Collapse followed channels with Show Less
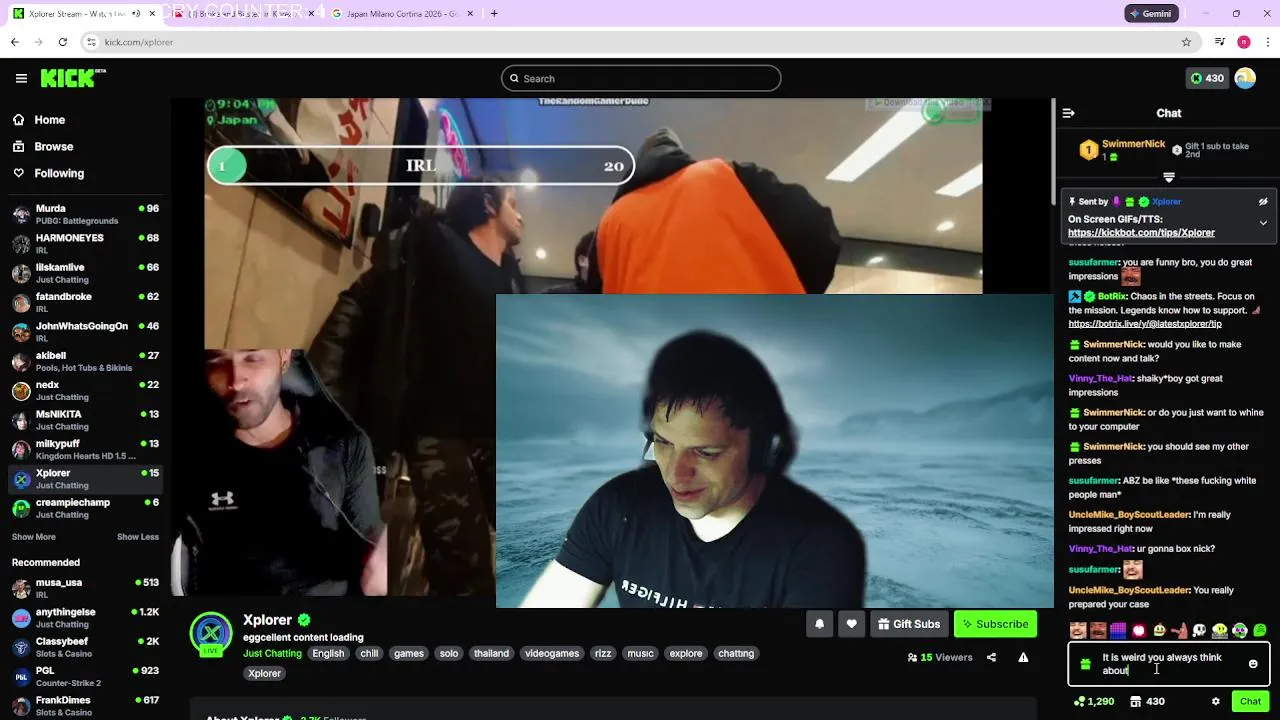This screenshot has width=1280, height=720. pyautogui.click(x=138, y=537)
